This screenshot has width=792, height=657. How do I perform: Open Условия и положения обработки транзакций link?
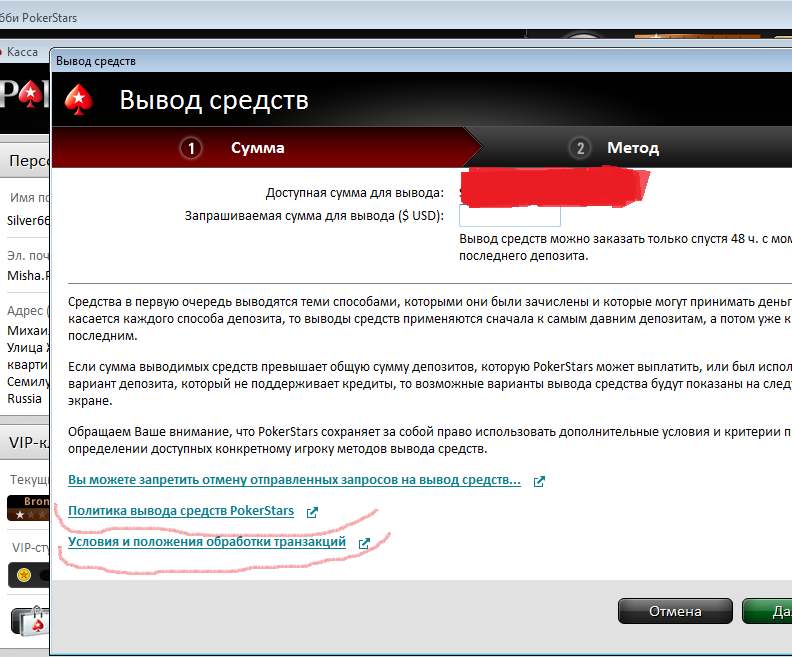207,542
